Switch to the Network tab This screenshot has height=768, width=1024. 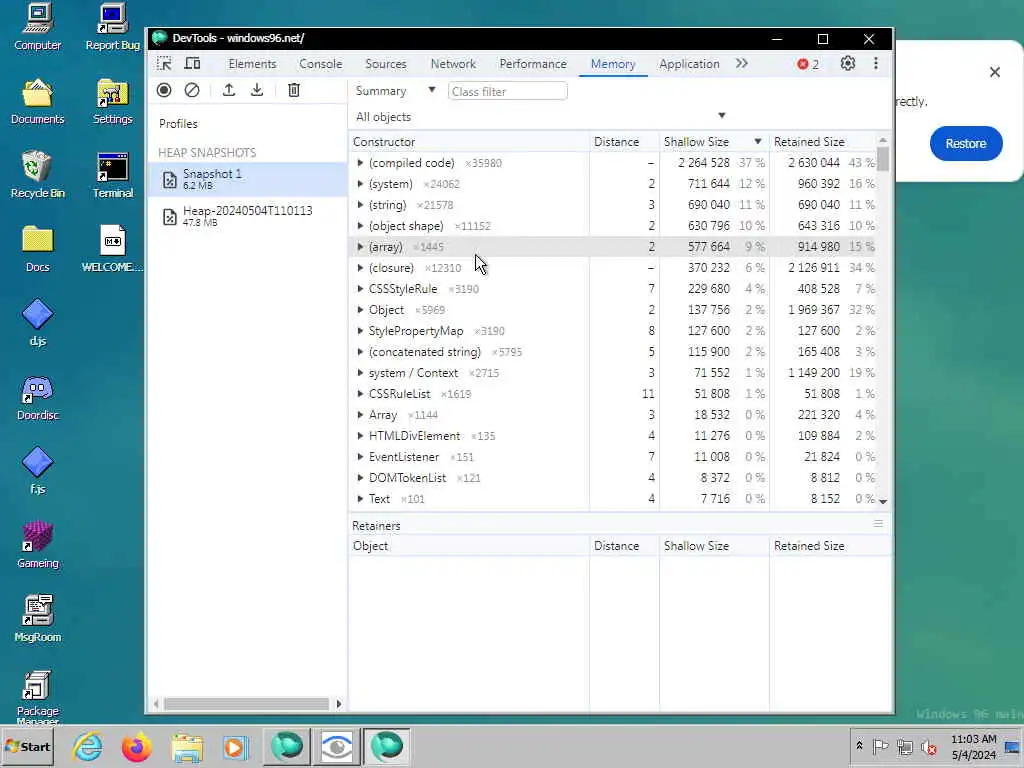(453, 64)
